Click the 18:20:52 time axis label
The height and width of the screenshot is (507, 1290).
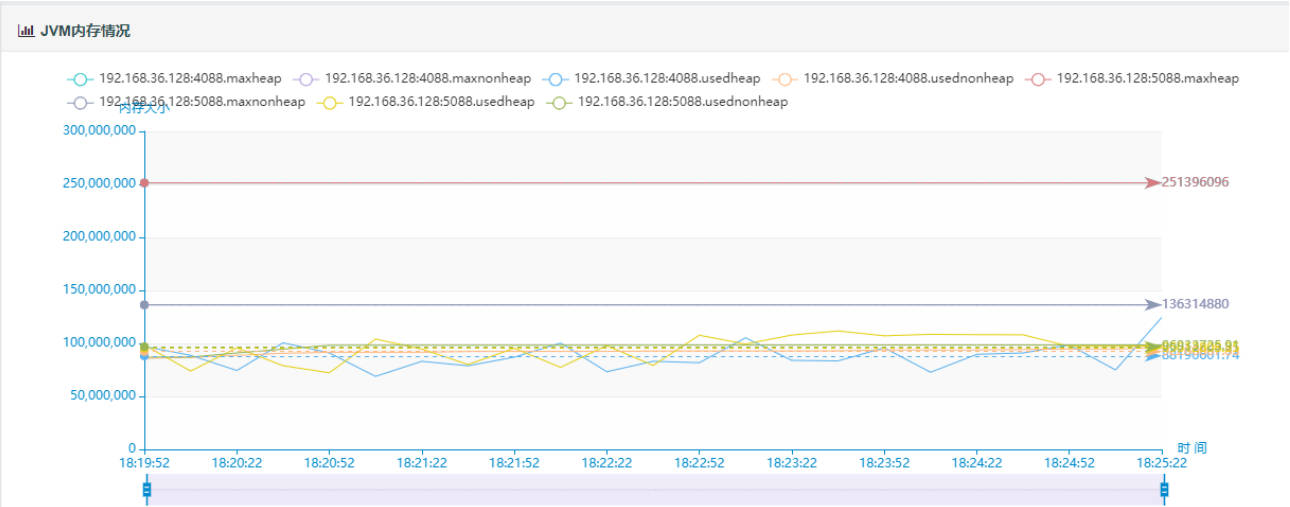pyautogui.click(x=329, y=464)
